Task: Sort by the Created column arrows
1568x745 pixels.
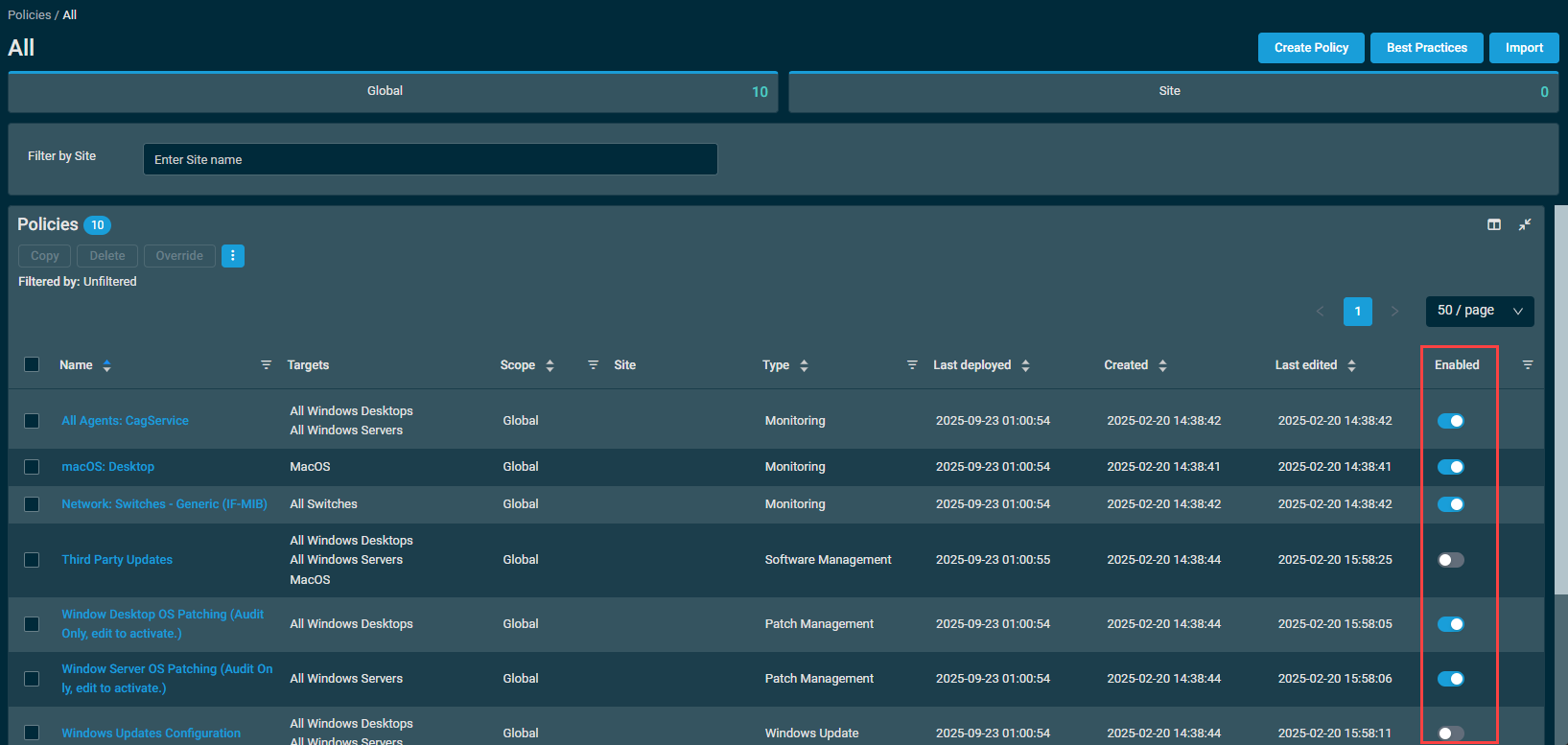Action: tap(1162, 365)
